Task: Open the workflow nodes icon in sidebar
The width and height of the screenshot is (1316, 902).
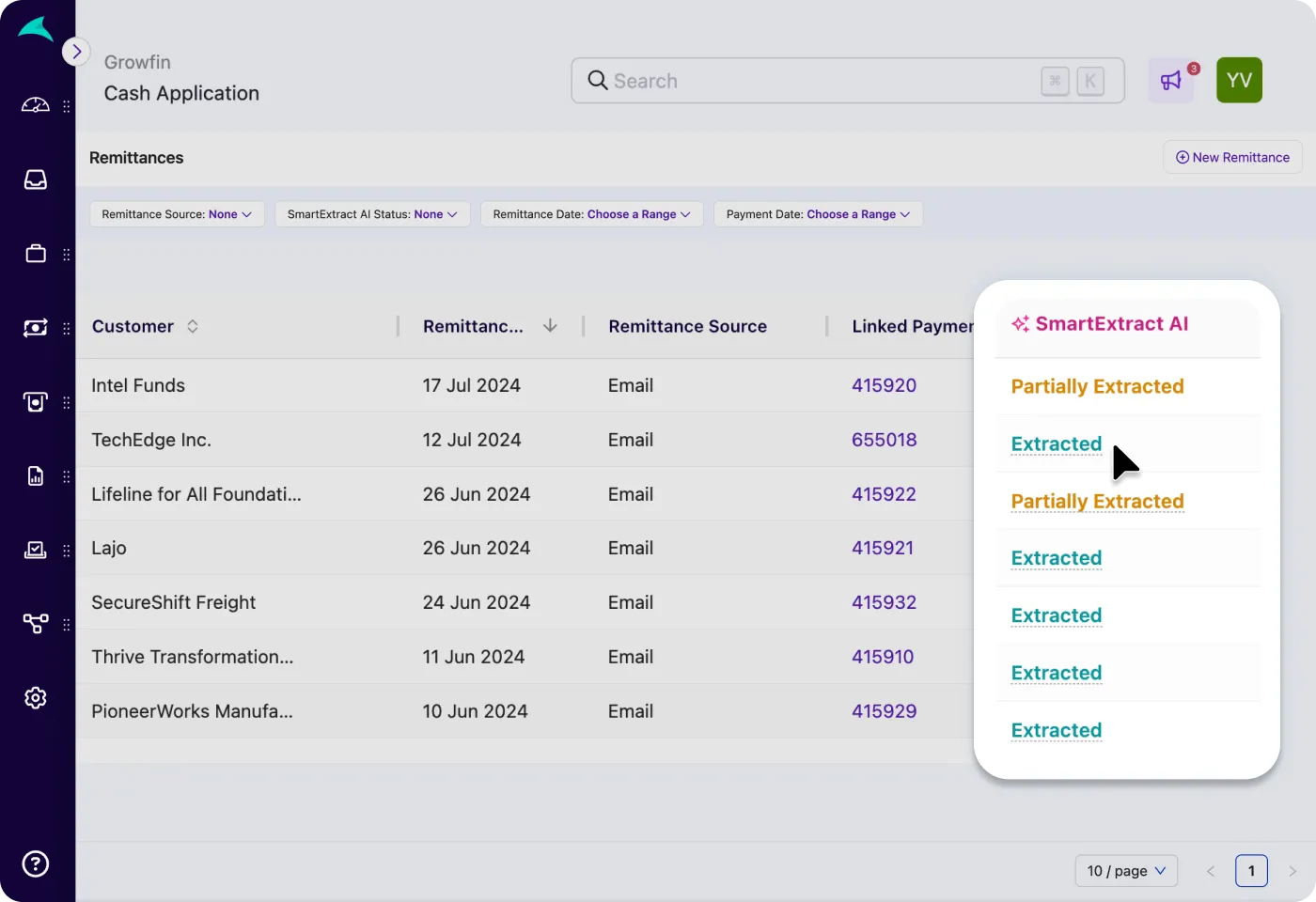Action: 36,624
